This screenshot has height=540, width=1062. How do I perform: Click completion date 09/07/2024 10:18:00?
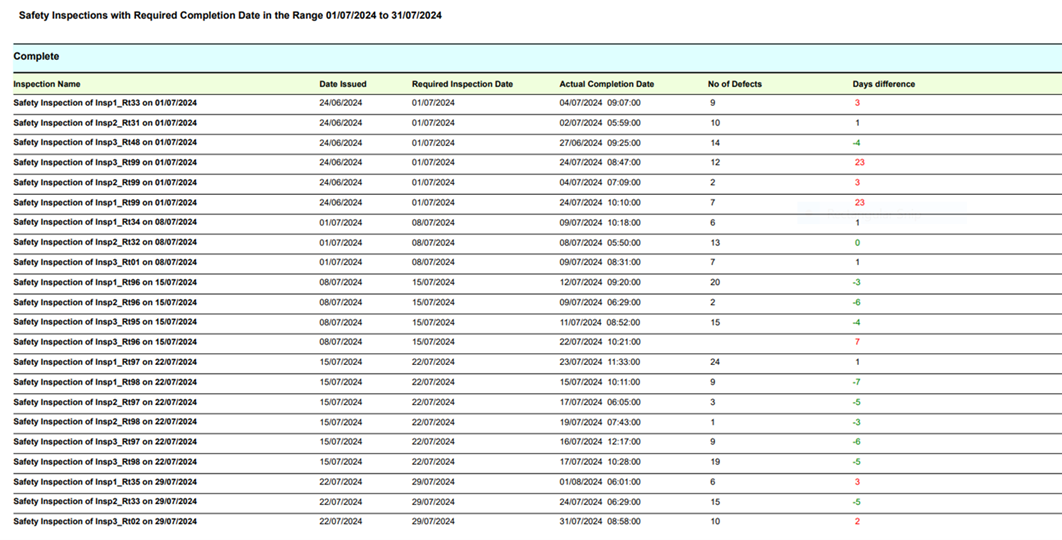(x=600, y=222)
